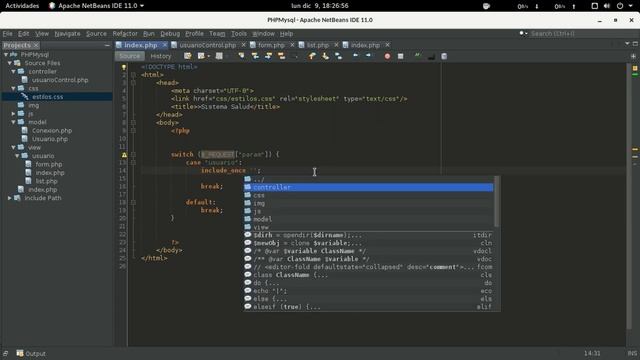Viewport: 640px width, 360px height.
Task: Click the Shift Line Left icon
Action: [x=356, y=56]
